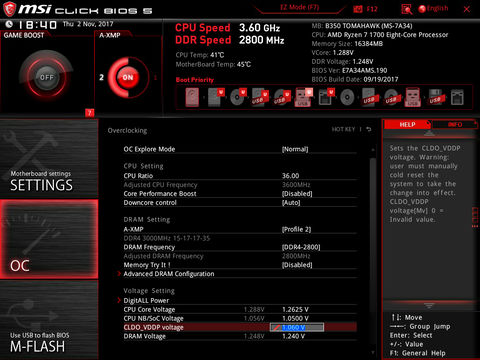The height and width of the screenshot is (360, 480).
Task: Click the help panel scroll-up arrow
Action: (429, 134)
